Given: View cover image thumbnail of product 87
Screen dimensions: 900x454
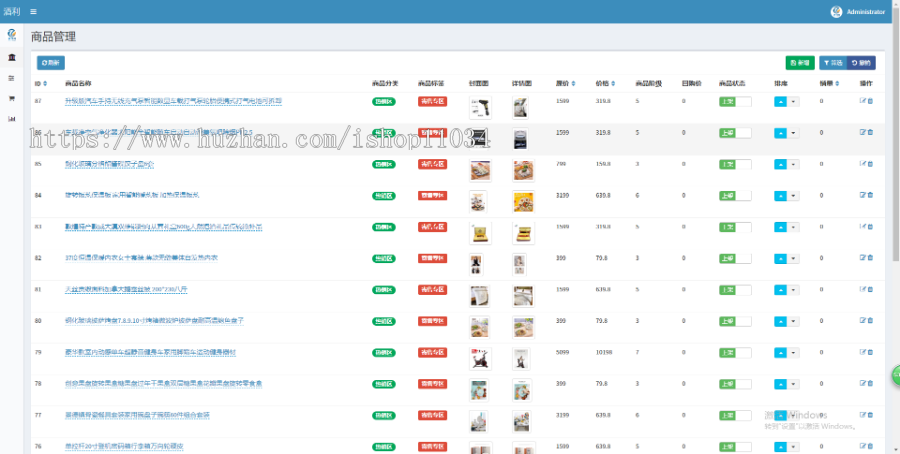Looking at the screenshot, I should 480,107.
